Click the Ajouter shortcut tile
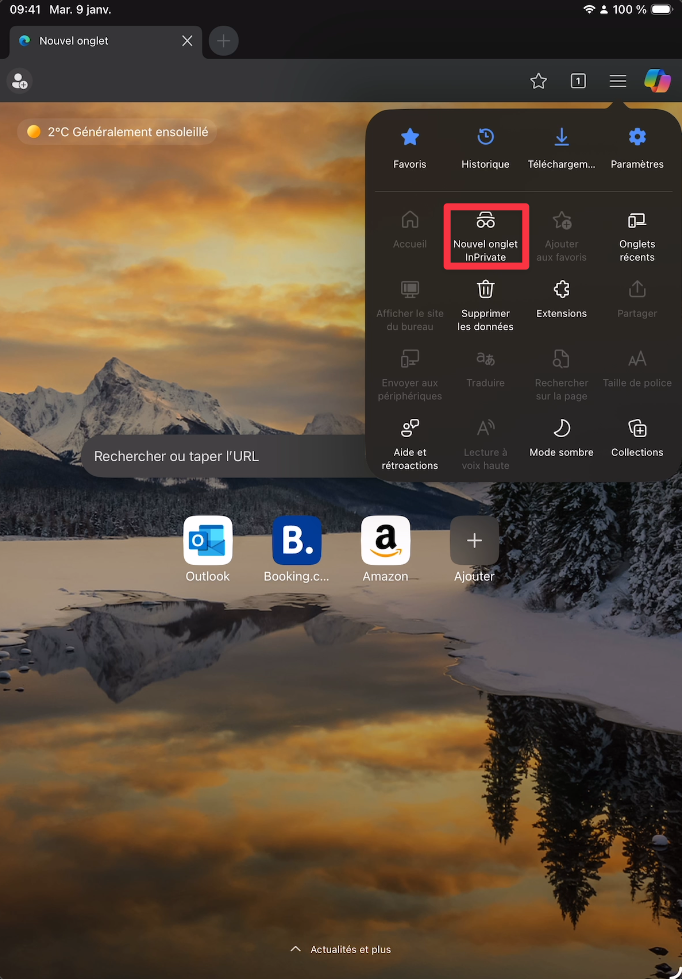This screenshot has height=979, width=682. click(x=475, y=549)
